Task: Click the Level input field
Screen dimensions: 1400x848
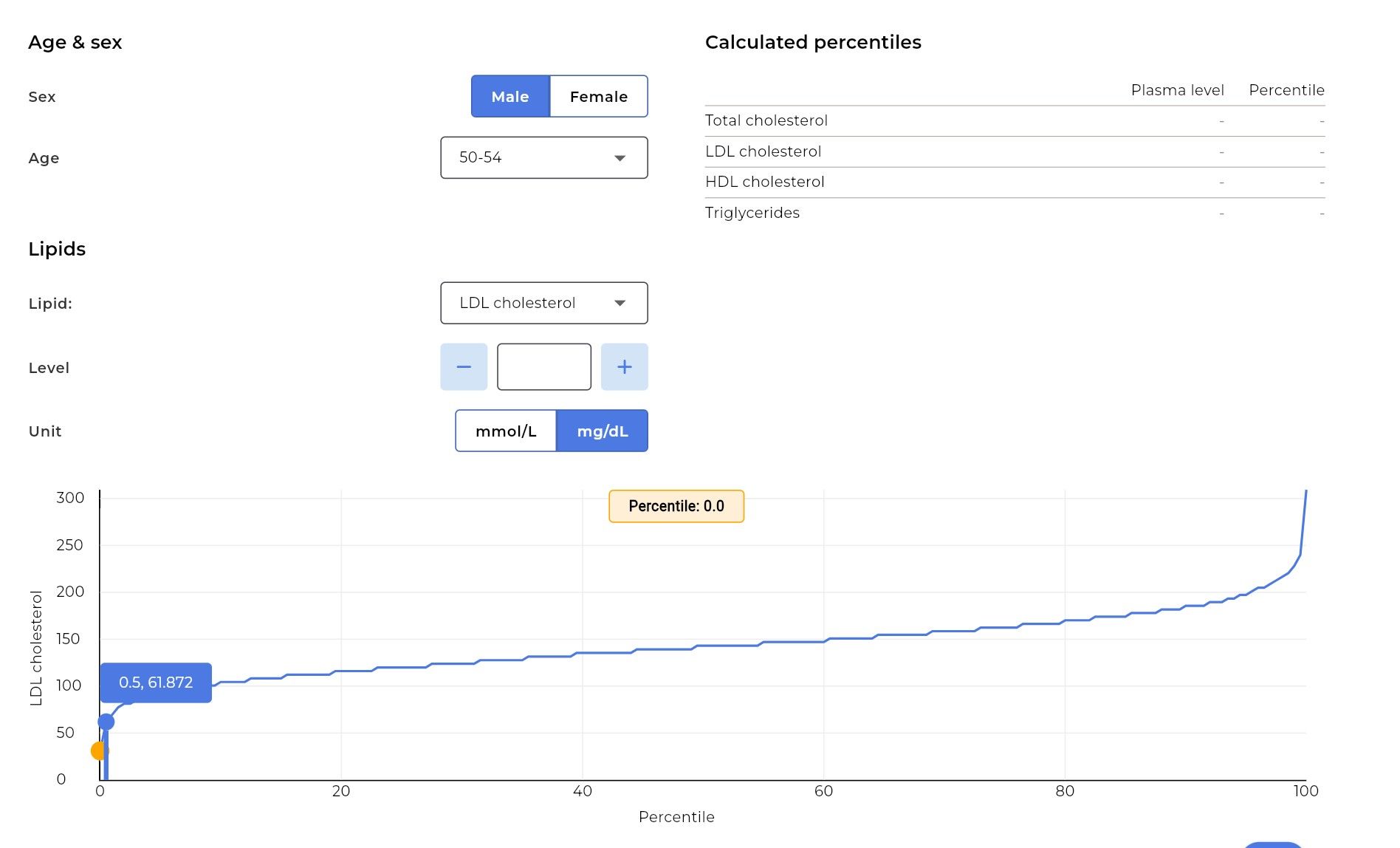Action: click(544, 367)
